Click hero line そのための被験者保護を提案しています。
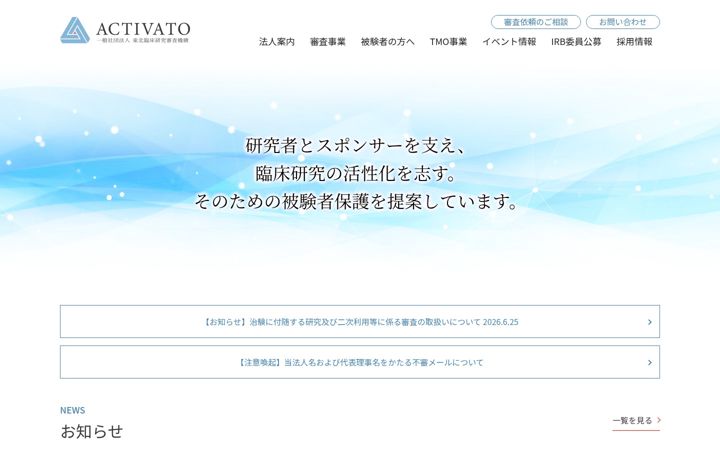 click(356, 201)
